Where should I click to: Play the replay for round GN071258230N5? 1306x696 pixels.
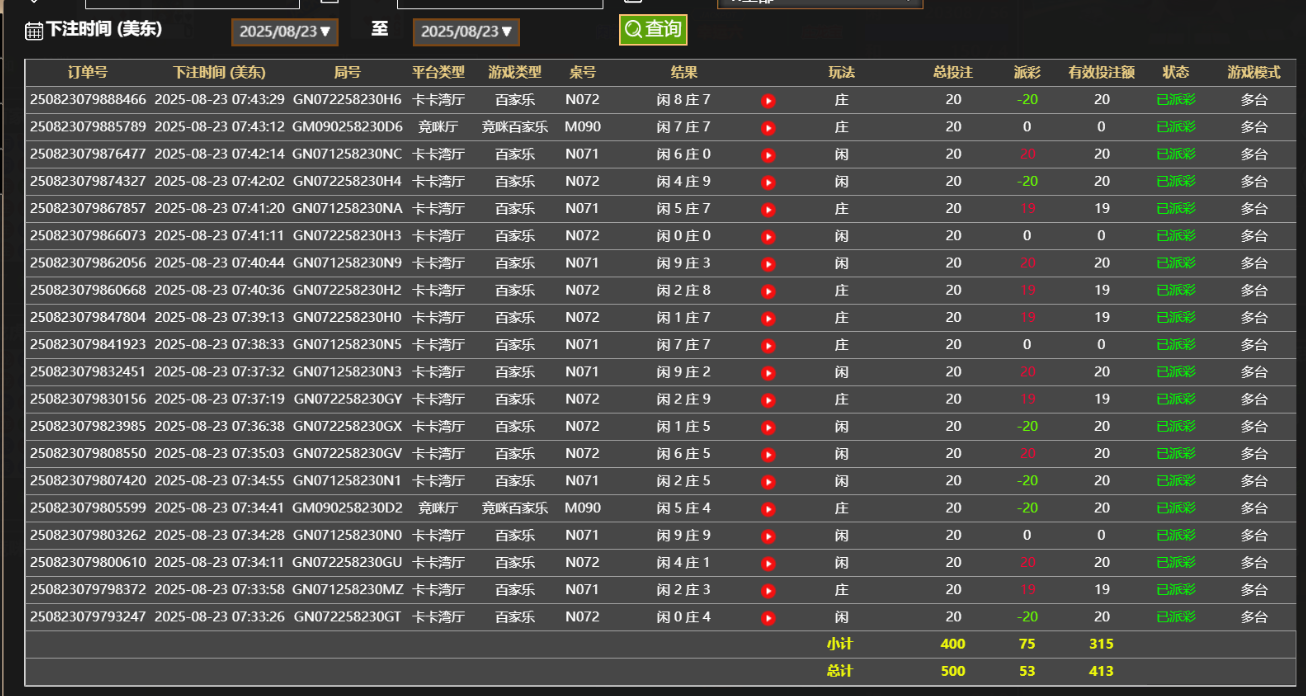[767, 344]
